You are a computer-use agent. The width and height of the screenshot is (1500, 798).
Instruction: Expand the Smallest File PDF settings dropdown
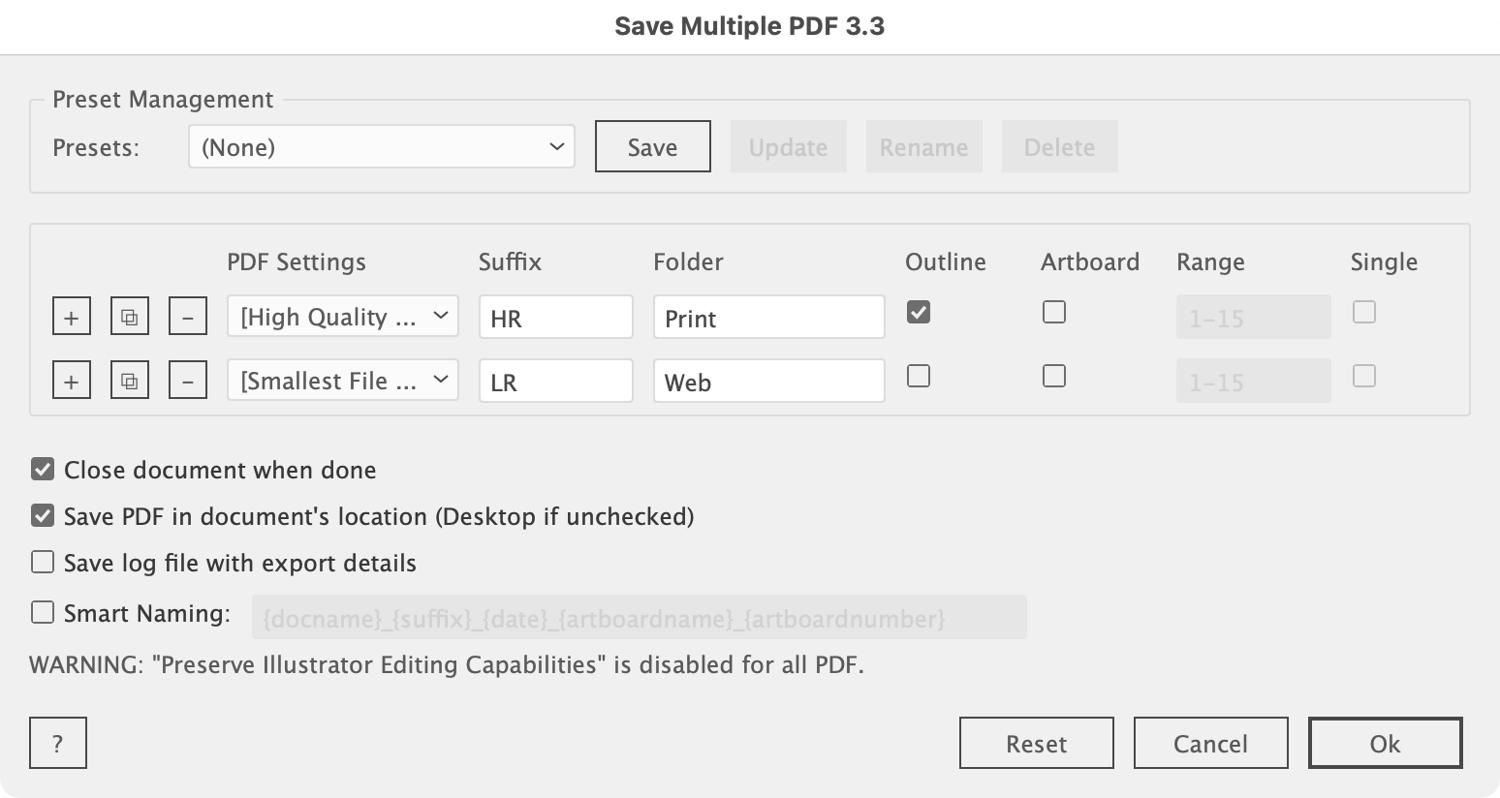click(342, 380)
